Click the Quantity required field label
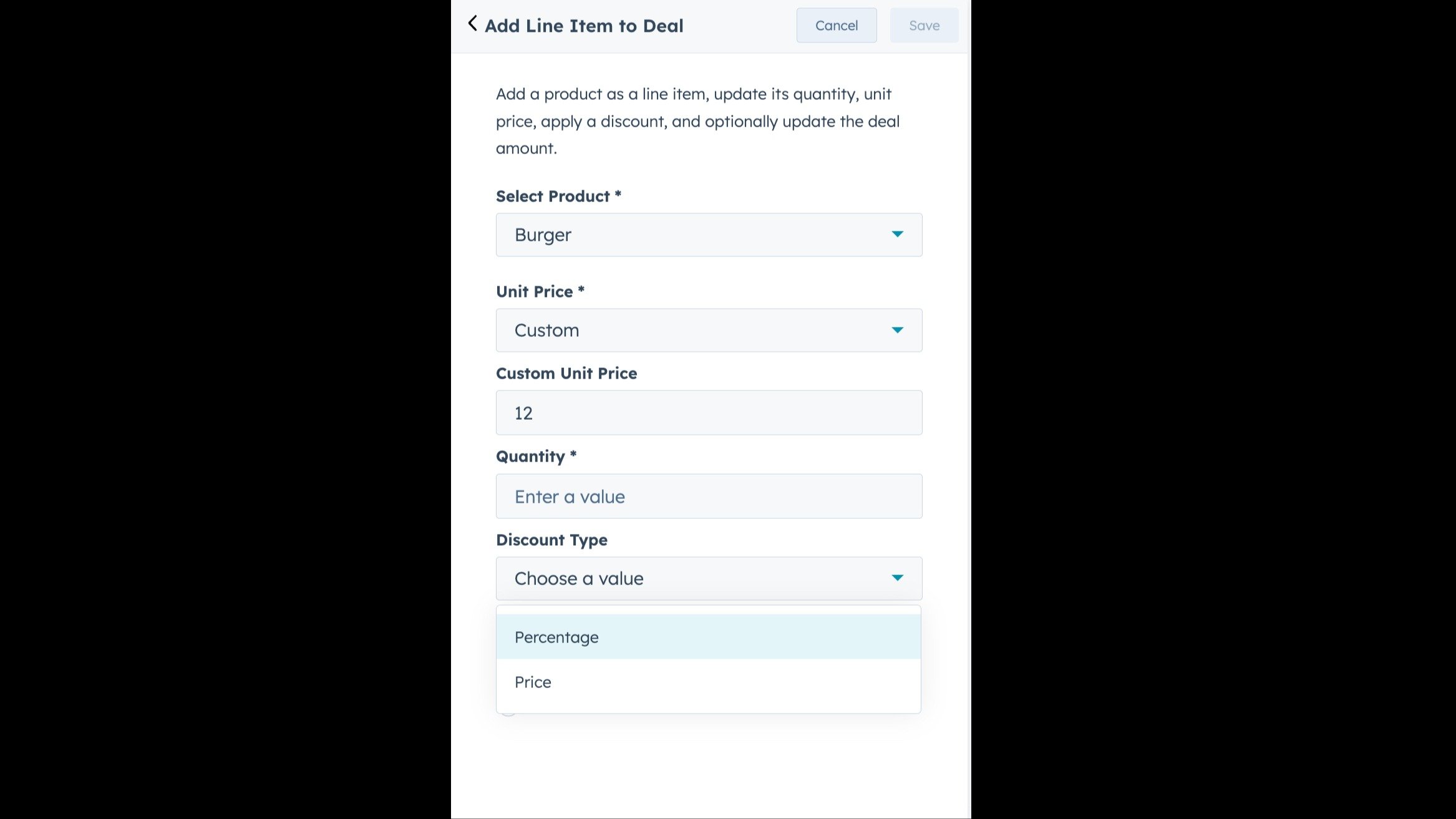1456x819 pixels. point(535,456)
